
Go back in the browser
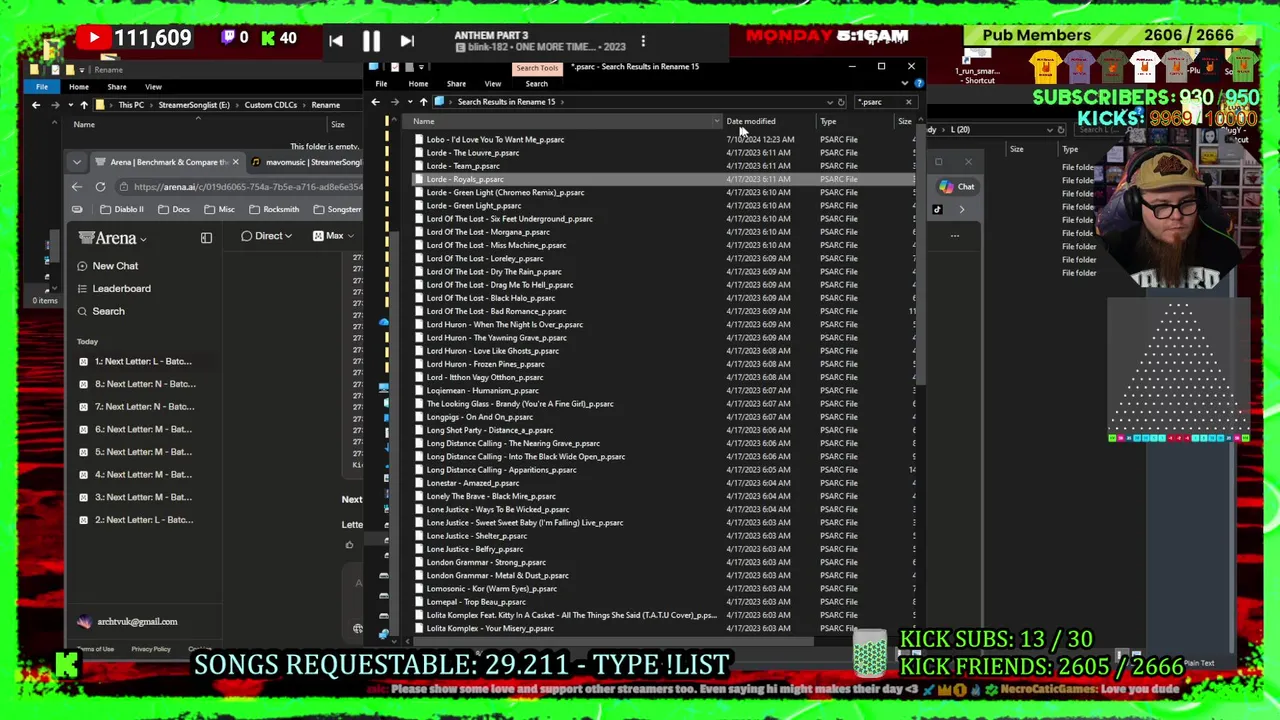(x=77, y=187)
